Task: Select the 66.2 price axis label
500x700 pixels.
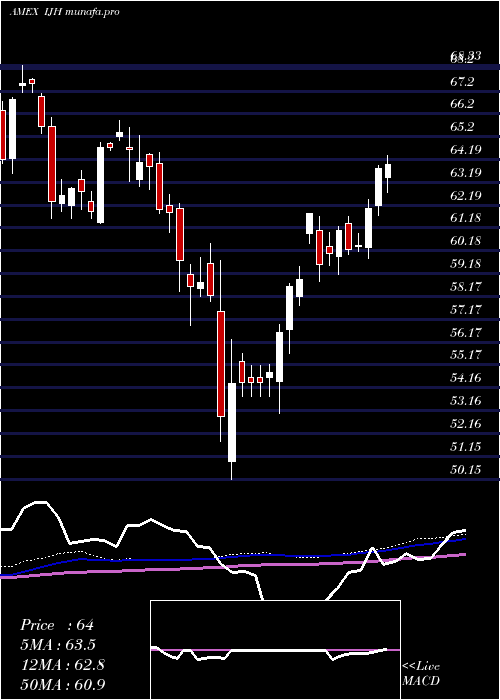Action: [462, 104]
